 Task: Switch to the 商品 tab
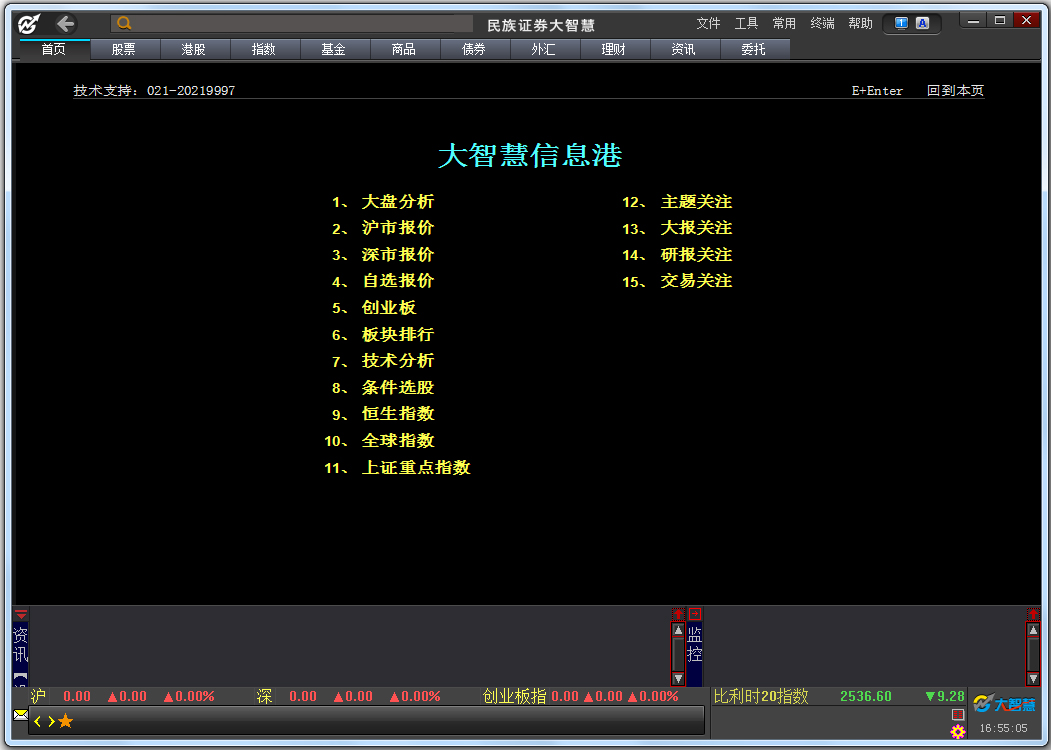tap(404, 50)
